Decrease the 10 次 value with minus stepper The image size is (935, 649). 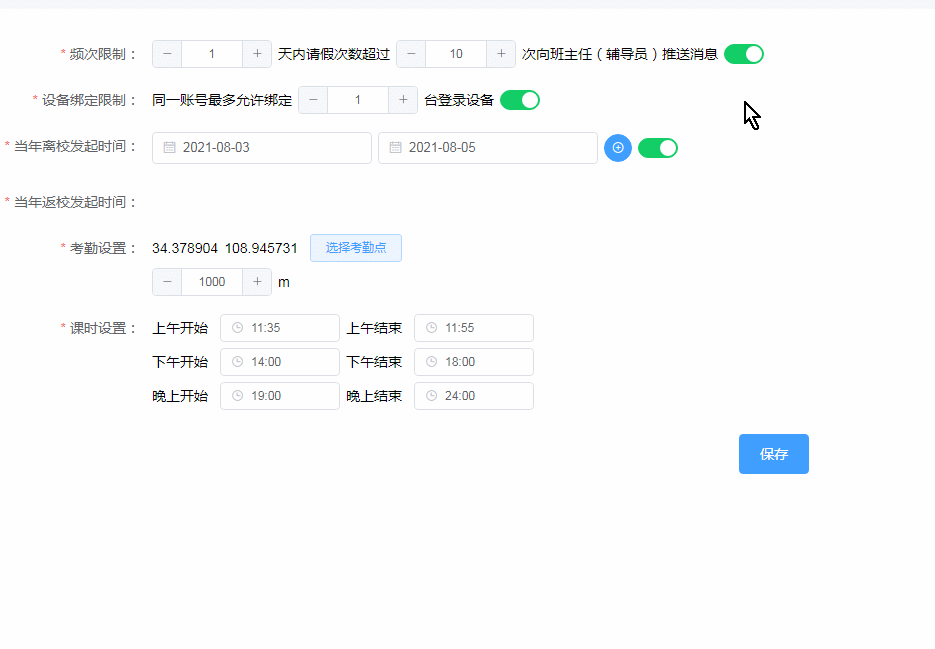point(410,53)
